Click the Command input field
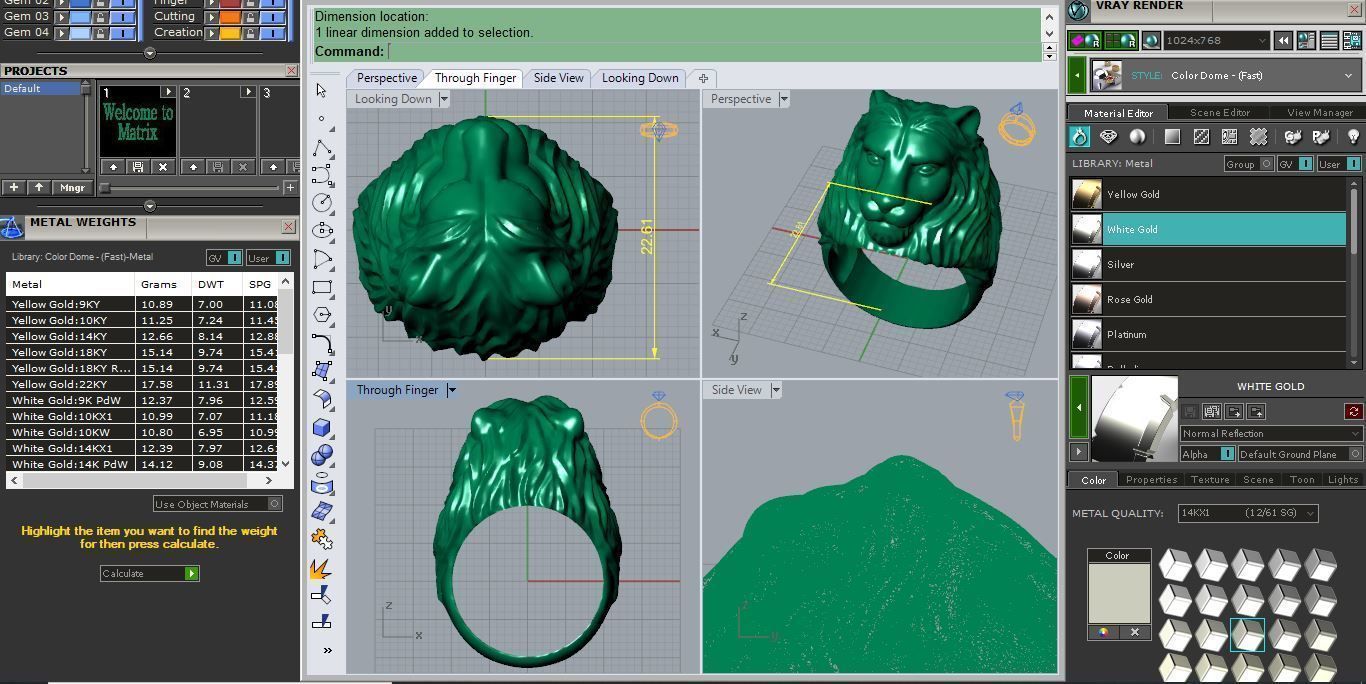Image resolution: width=1366 pixels, height=684 pixels. 712,51
